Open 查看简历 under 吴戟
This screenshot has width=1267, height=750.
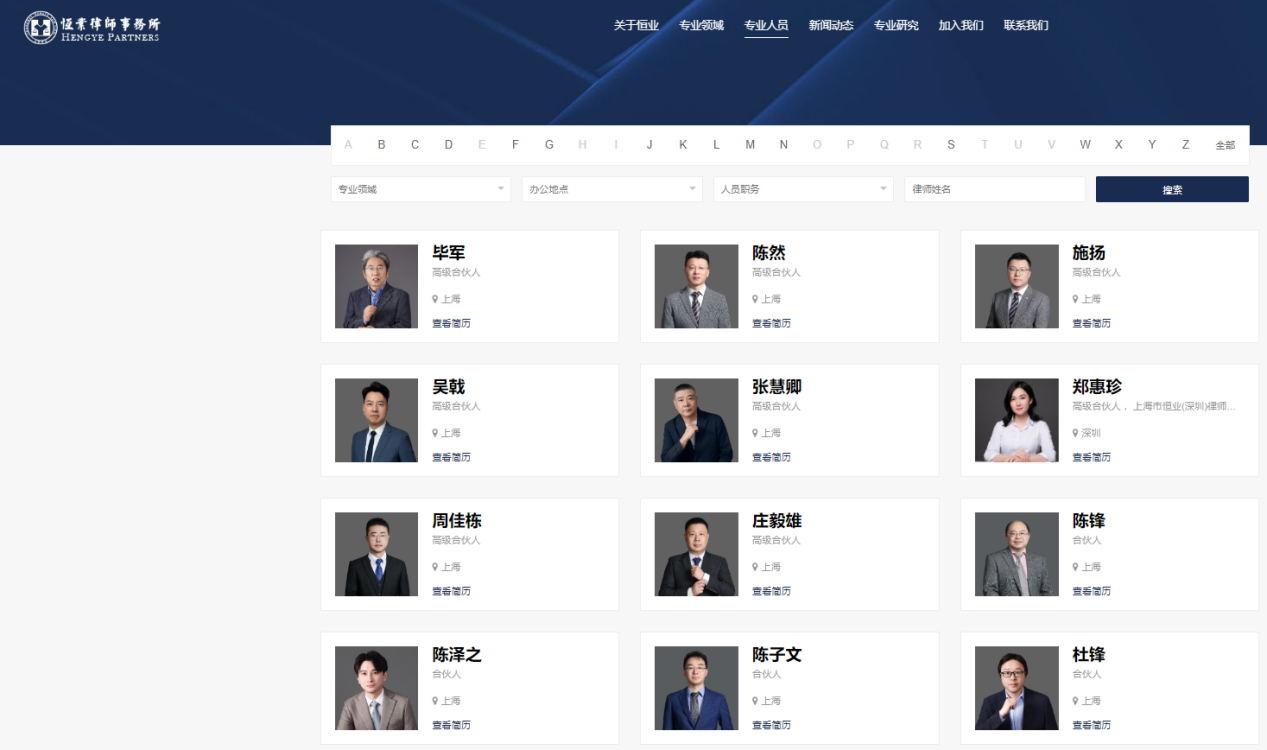pyautogui.click(x=451, y=457)
